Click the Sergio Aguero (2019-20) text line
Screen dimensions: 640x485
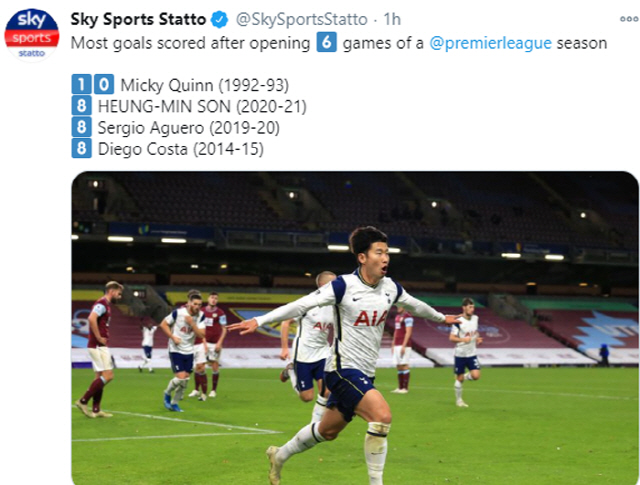188,127
